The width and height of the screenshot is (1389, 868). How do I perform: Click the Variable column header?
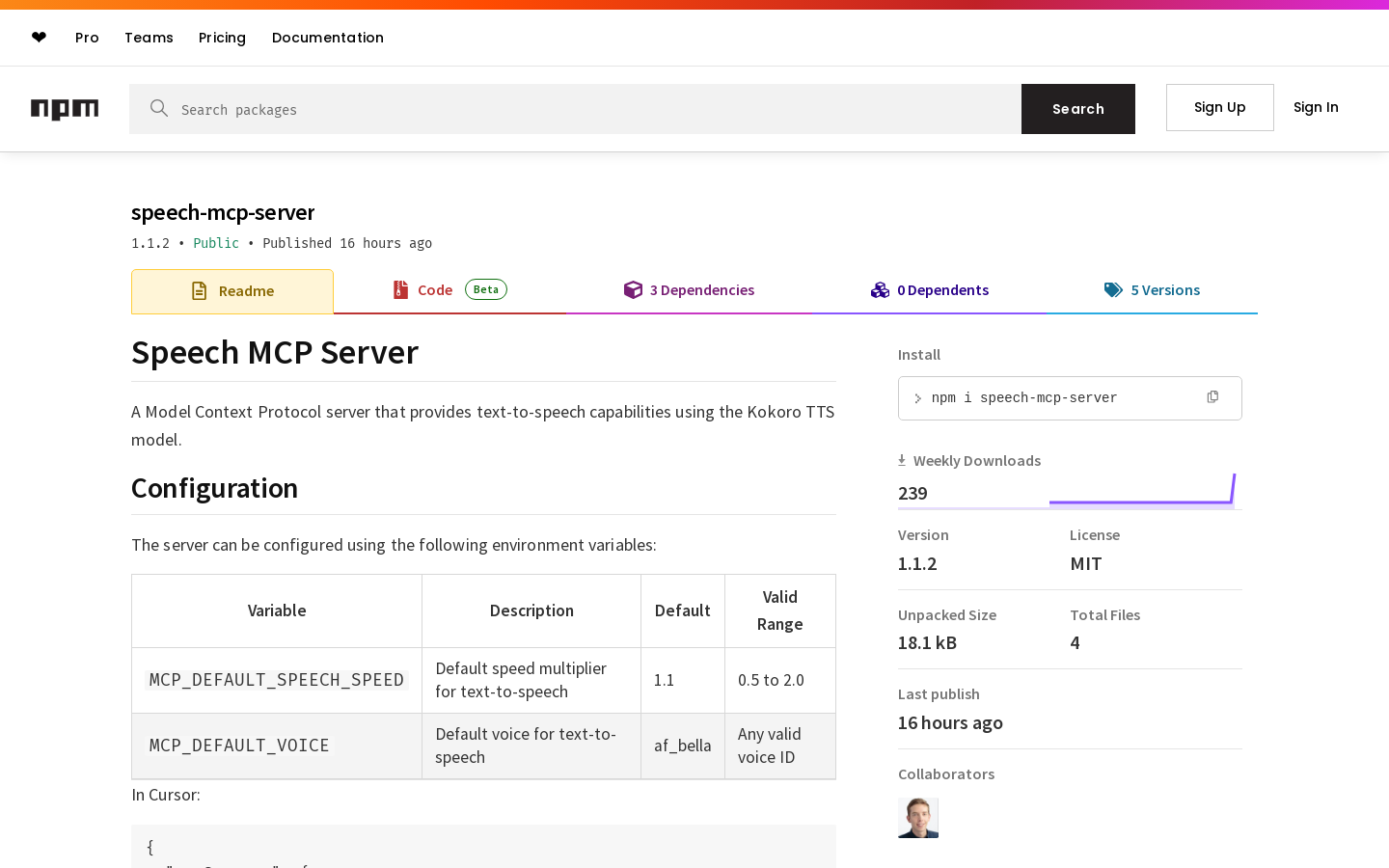pos(277,610)
